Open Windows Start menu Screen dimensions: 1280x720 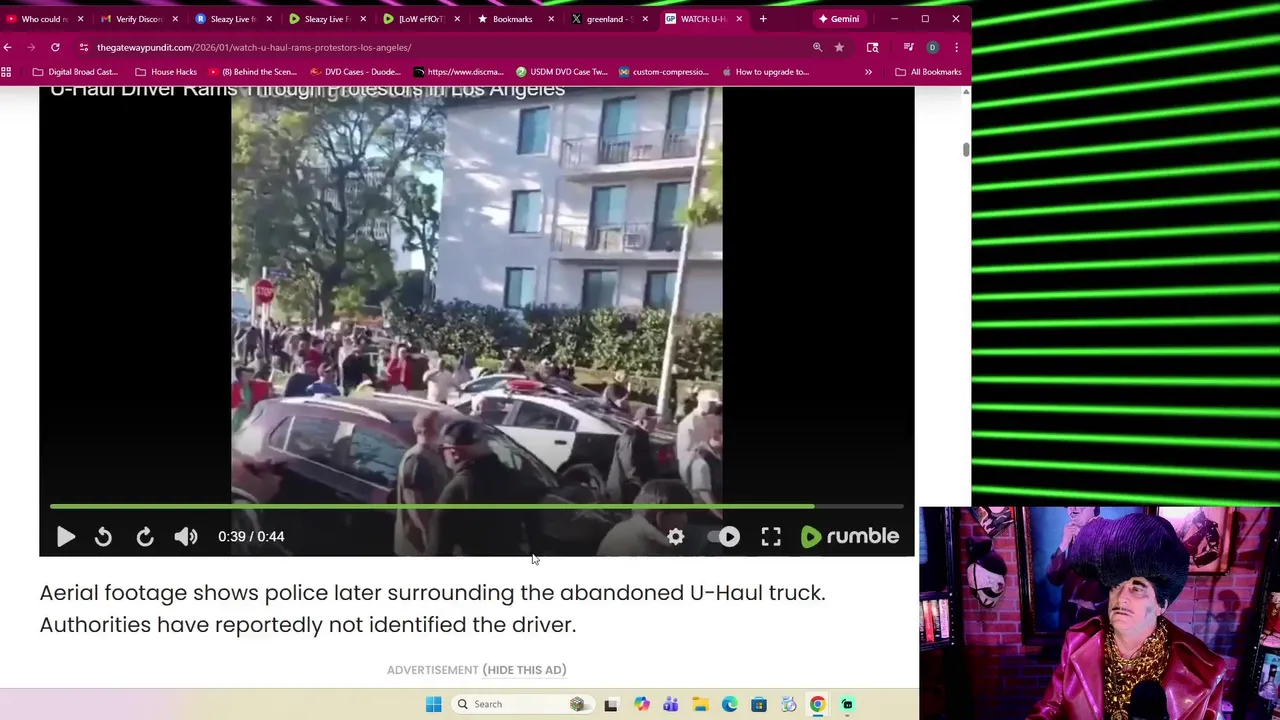coord(433,704)
